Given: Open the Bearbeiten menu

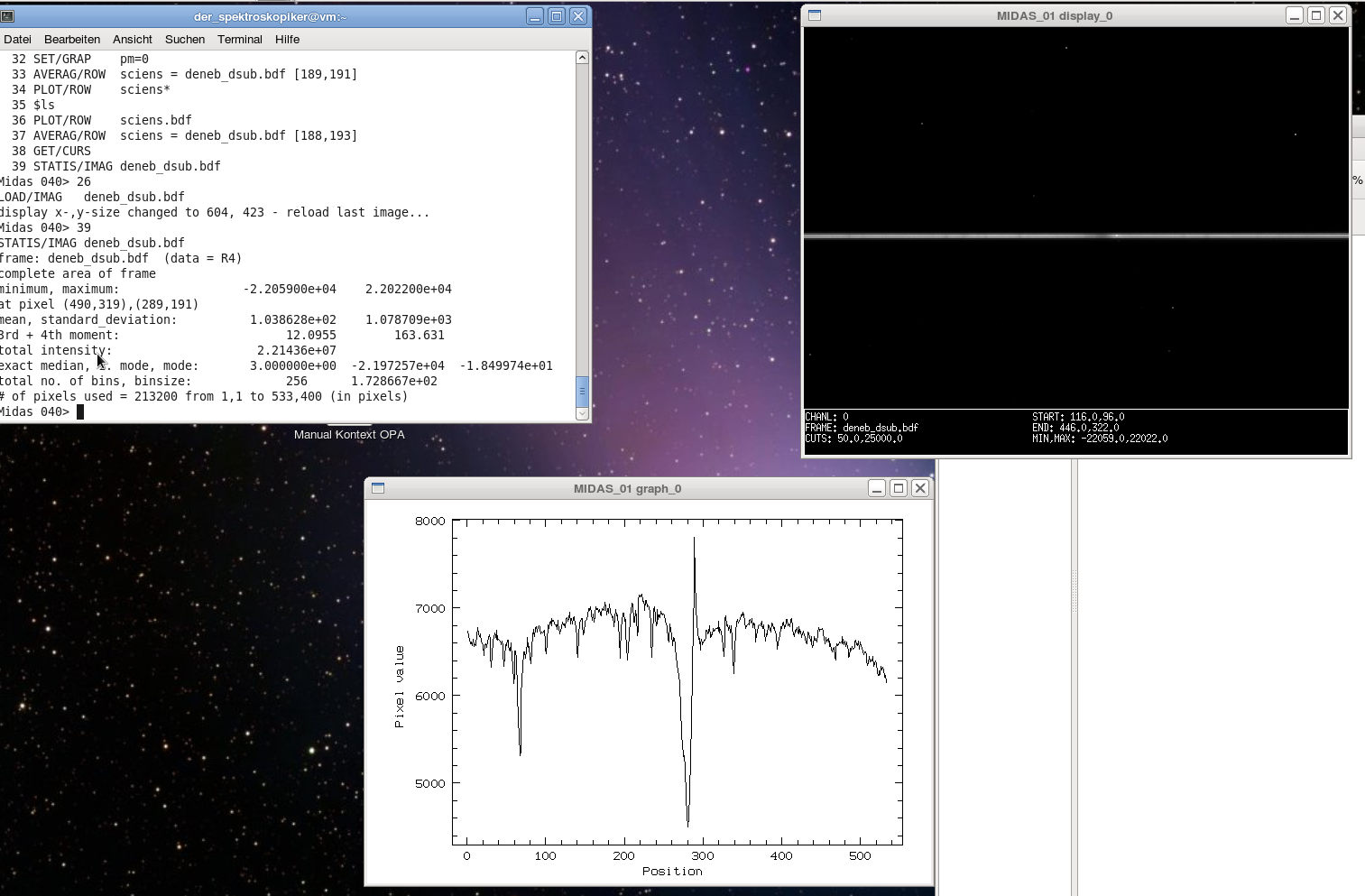Looking at the screenshot, I should click(x=72, y=39).
